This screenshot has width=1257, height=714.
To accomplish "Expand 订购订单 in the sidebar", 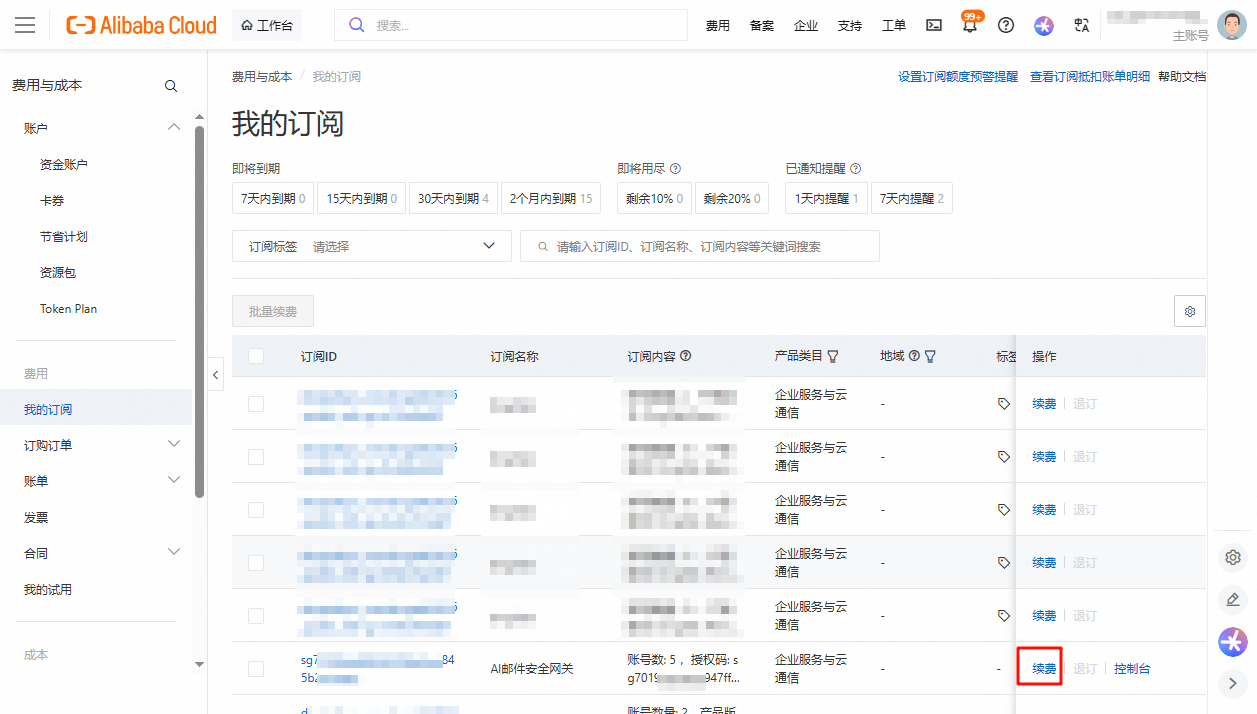I will tap(174, 443).
